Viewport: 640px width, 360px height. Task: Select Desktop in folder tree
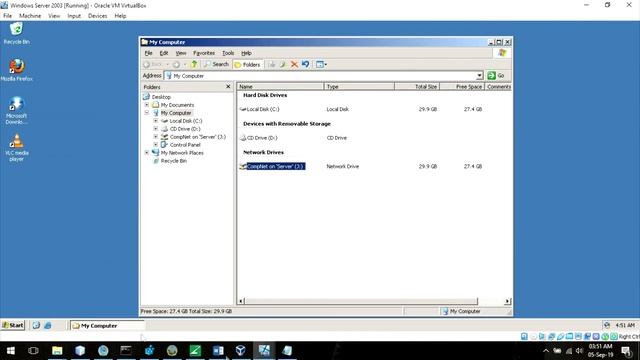(x=161, y=97)
